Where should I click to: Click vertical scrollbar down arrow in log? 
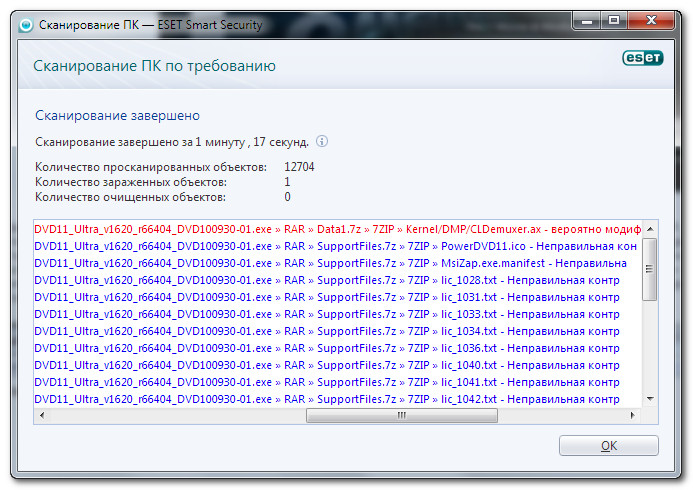[x=650, y=399]
